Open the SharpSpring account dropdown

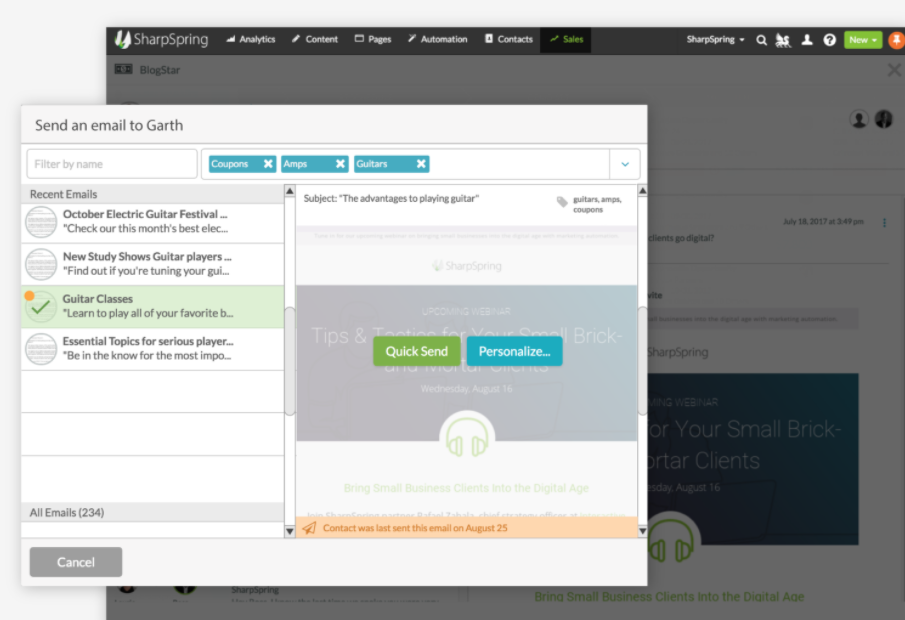point(713,40)
